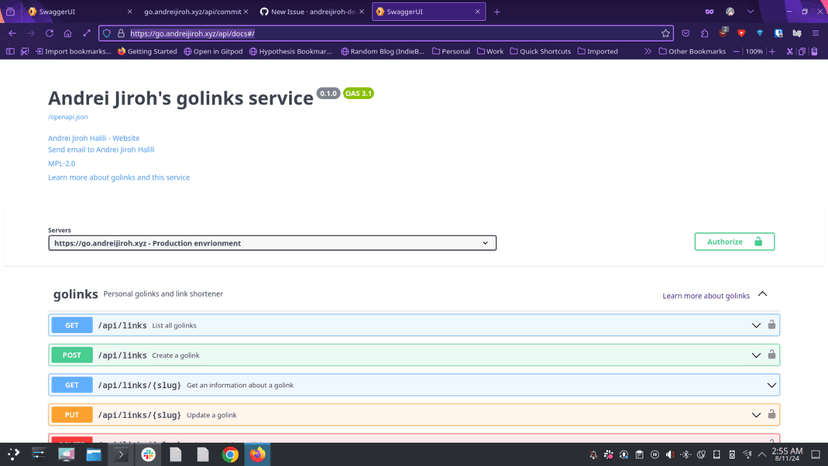The width and height of the screenshot is (828, 466).
Task: Open a new browser tab
Action: tap(497, 12)
